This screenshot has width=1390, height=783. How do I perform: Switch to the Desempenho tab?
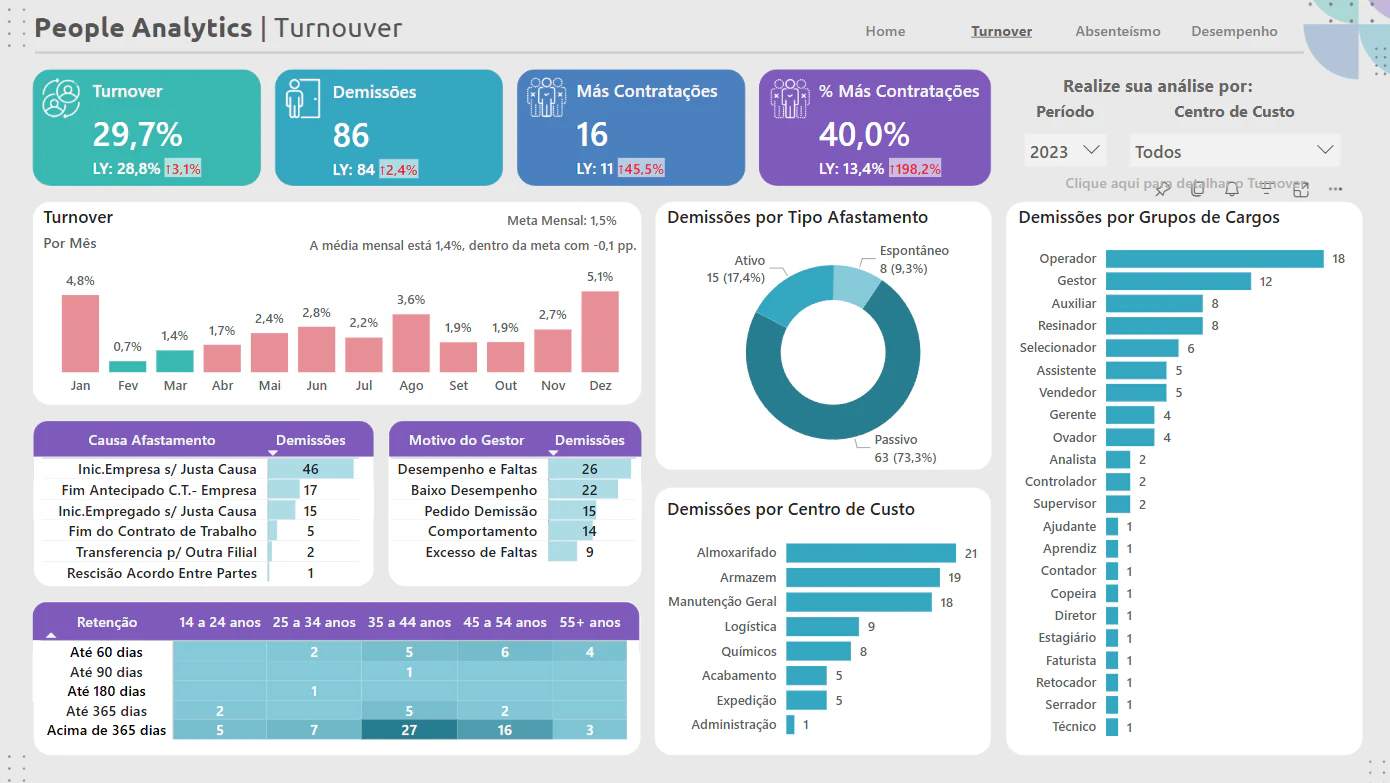(x=1234, y=31)
